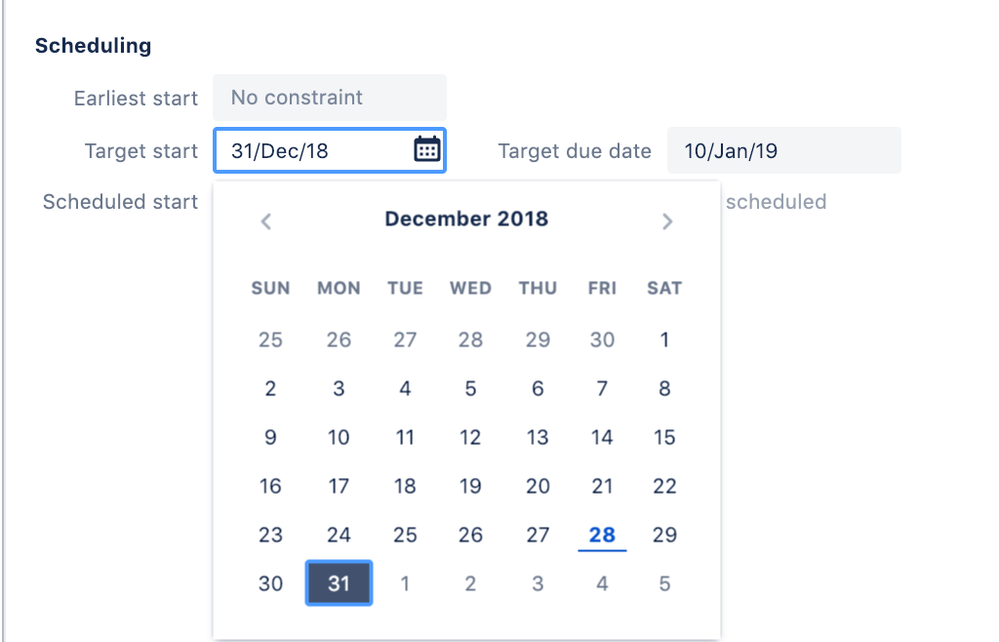999x642 pixels.
Task: Click the Target due date field
Action: 784,149
